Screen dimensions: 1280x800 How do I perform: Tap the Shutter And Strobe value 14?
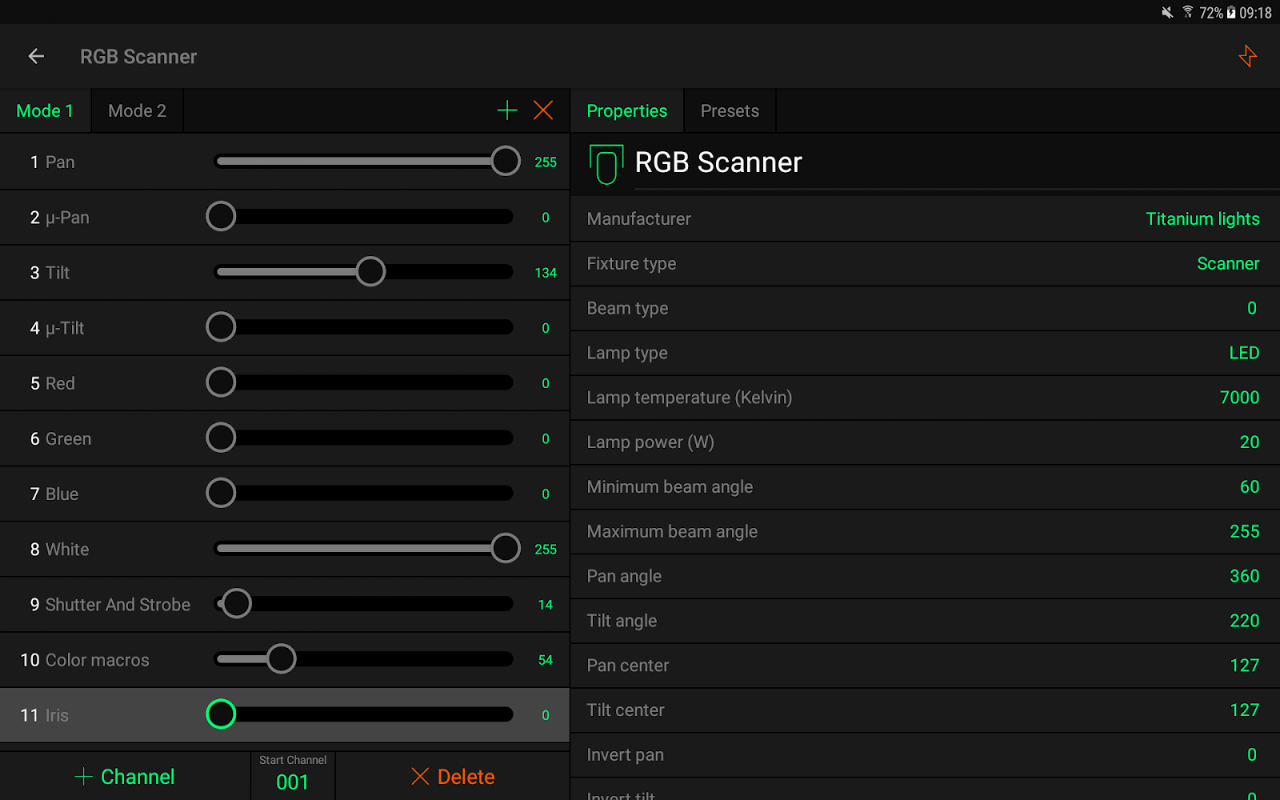click(x=545, y=604)
